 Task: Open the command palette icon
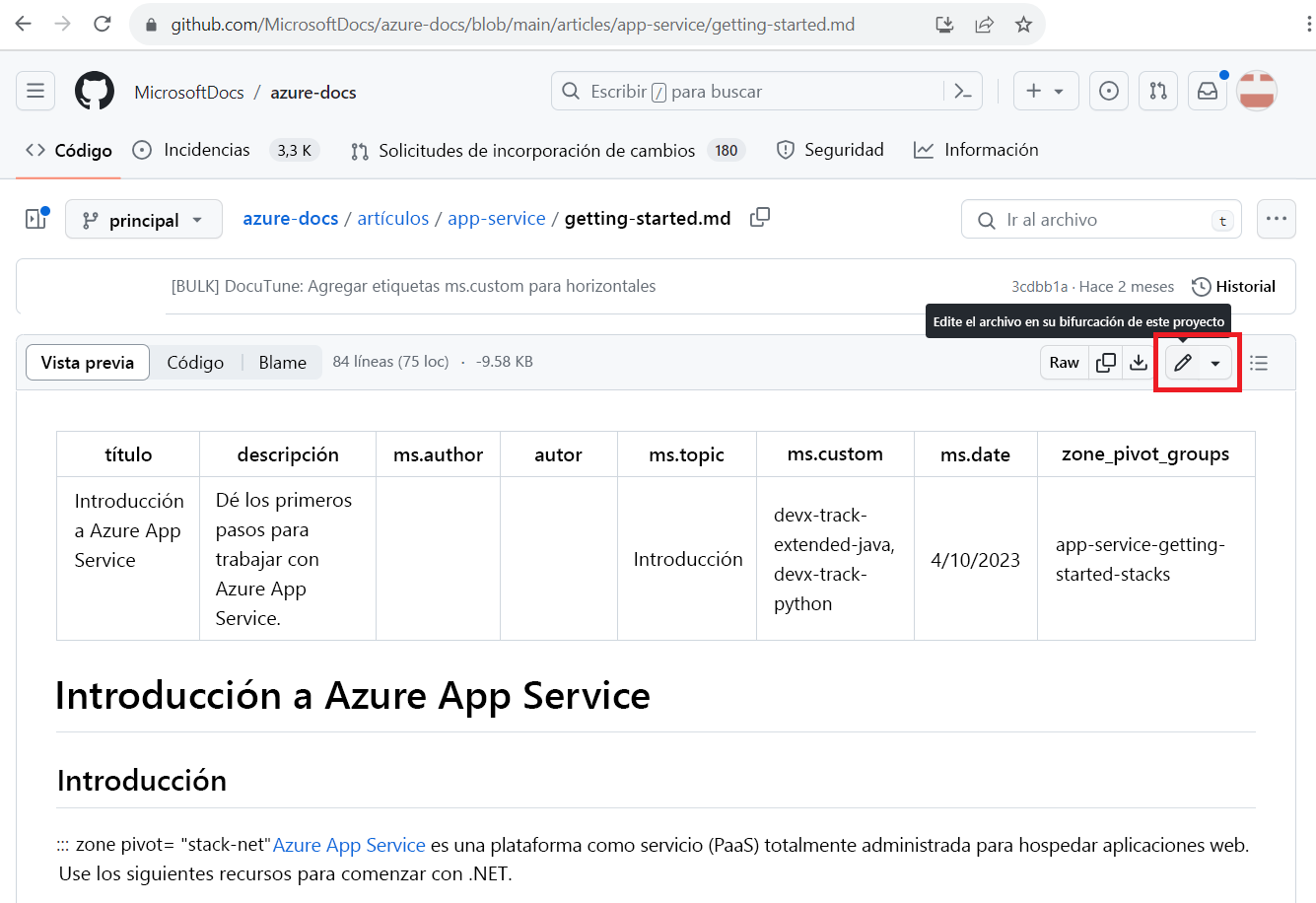(963, 92)
